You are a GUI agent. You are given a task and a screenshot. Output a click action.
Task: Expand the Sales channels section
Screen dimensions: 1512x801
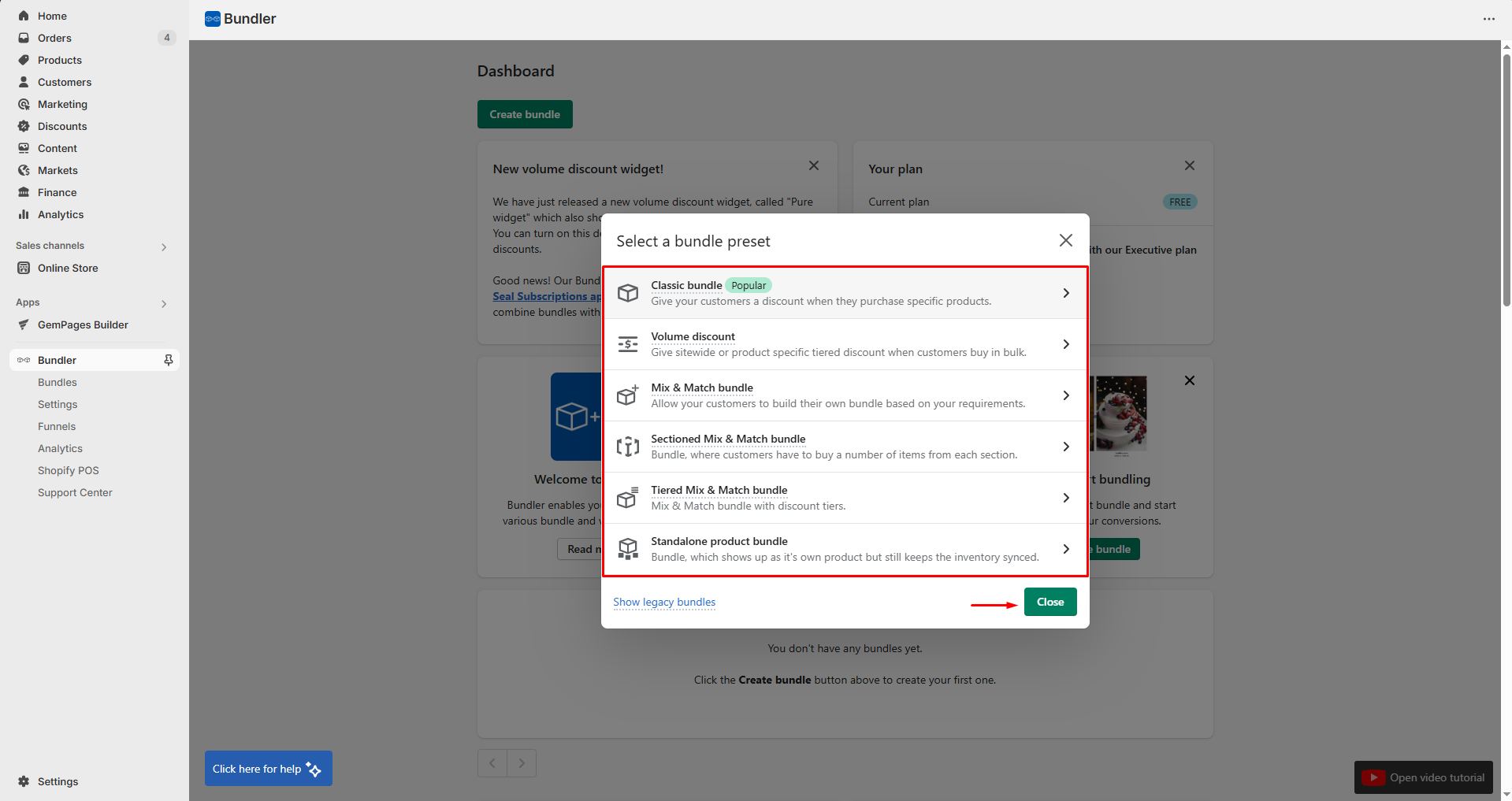164,247
